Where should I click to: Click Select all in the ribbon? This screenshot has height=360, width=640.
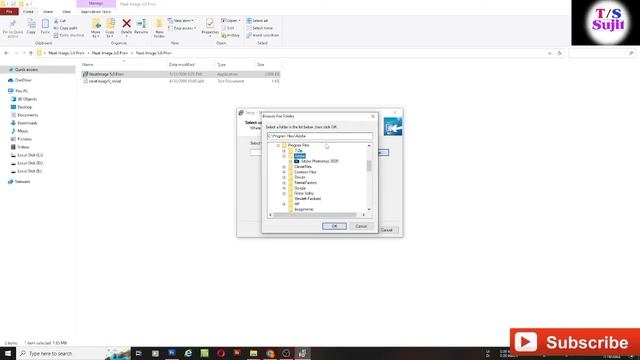[x=257, y=20]
